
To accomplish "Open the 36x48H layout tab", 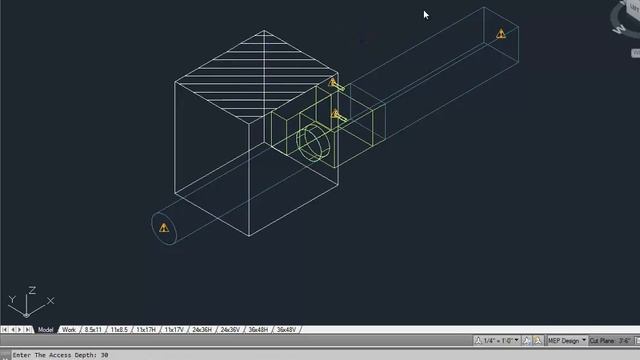I will tap(258, 329).
